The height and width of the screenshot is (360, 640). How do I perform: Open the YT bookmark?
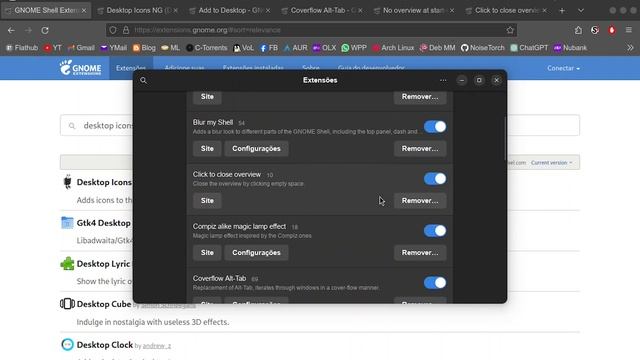(x=53, y=48)
